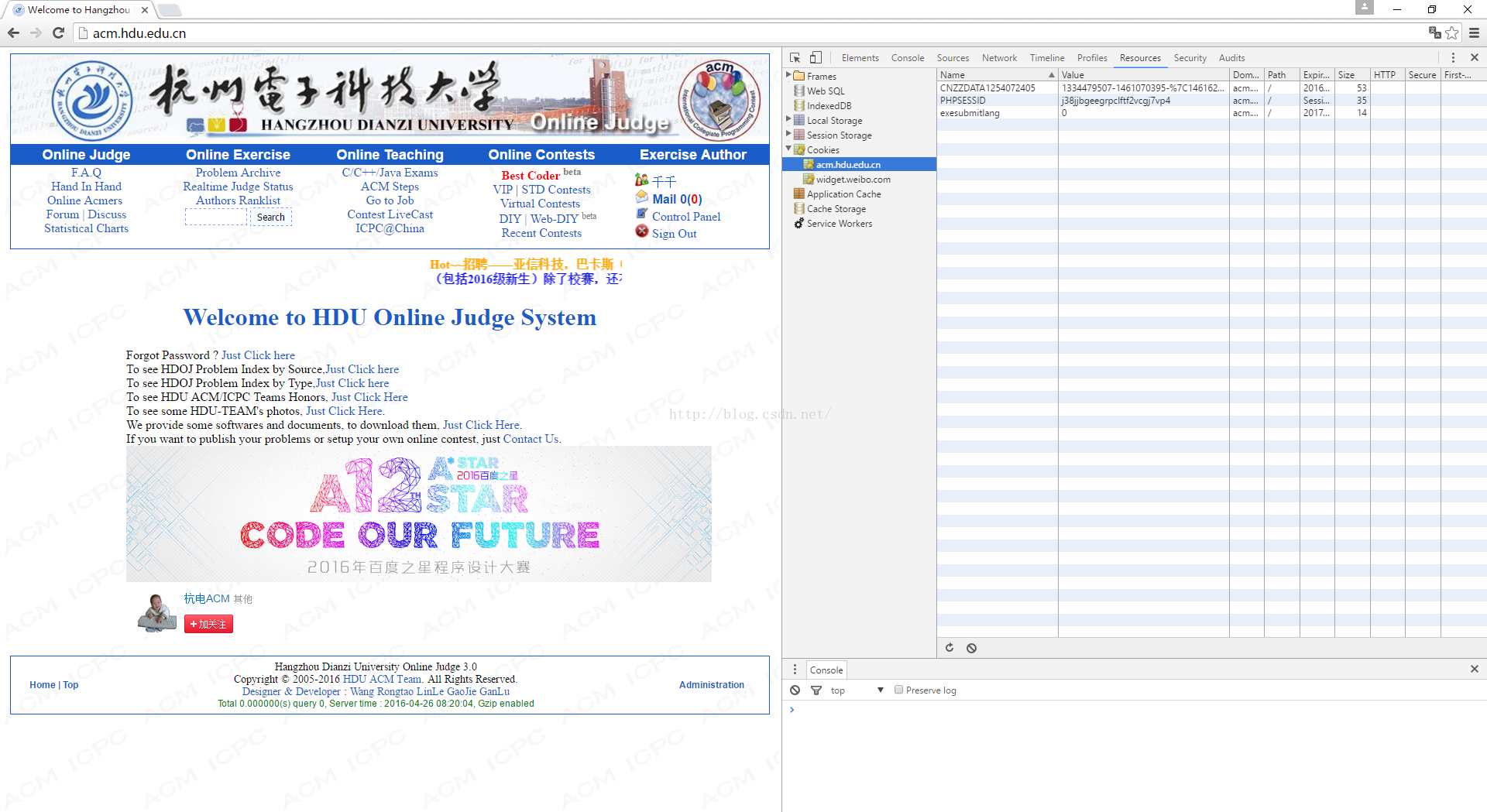1487x812 pixels.
Task: Sort the cookies by Name column
Action: pos(997,75)
